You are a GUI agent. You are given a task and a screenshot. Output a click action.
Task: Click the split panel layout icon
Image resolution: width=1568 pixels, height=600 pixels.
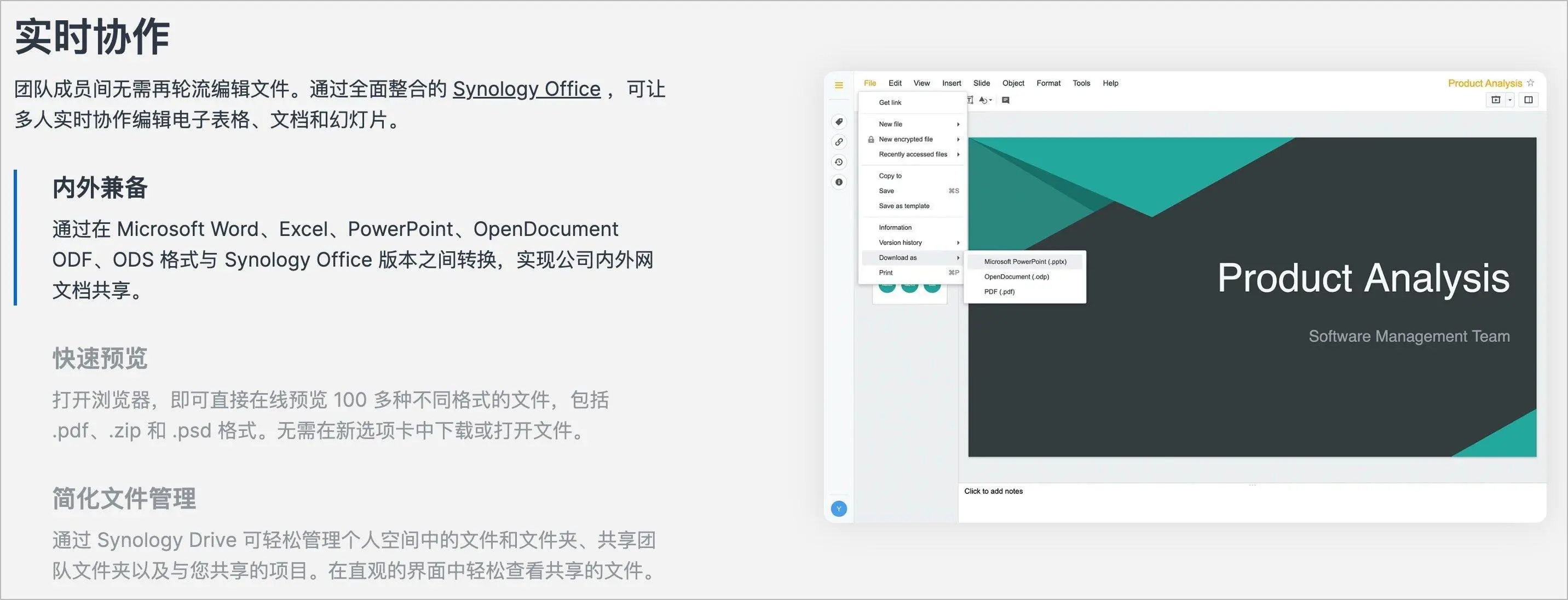(1529, 100)
